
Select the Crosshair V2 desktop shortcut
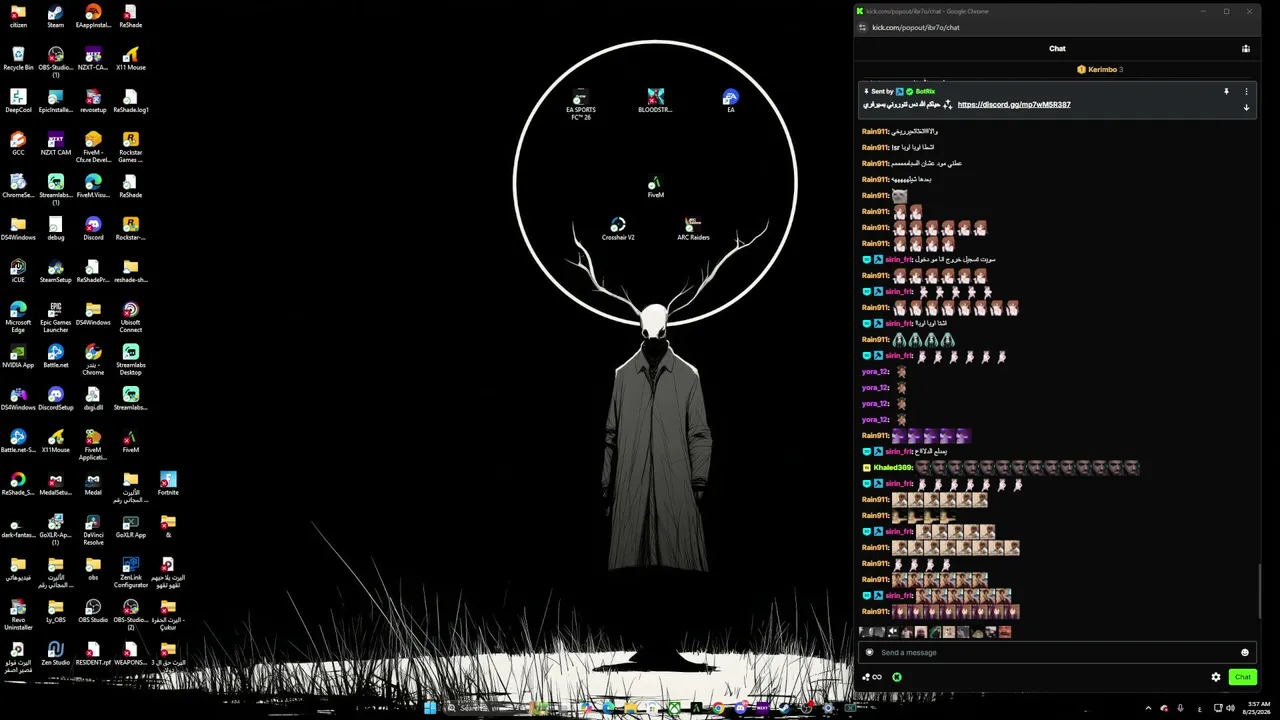coord(618,229)
